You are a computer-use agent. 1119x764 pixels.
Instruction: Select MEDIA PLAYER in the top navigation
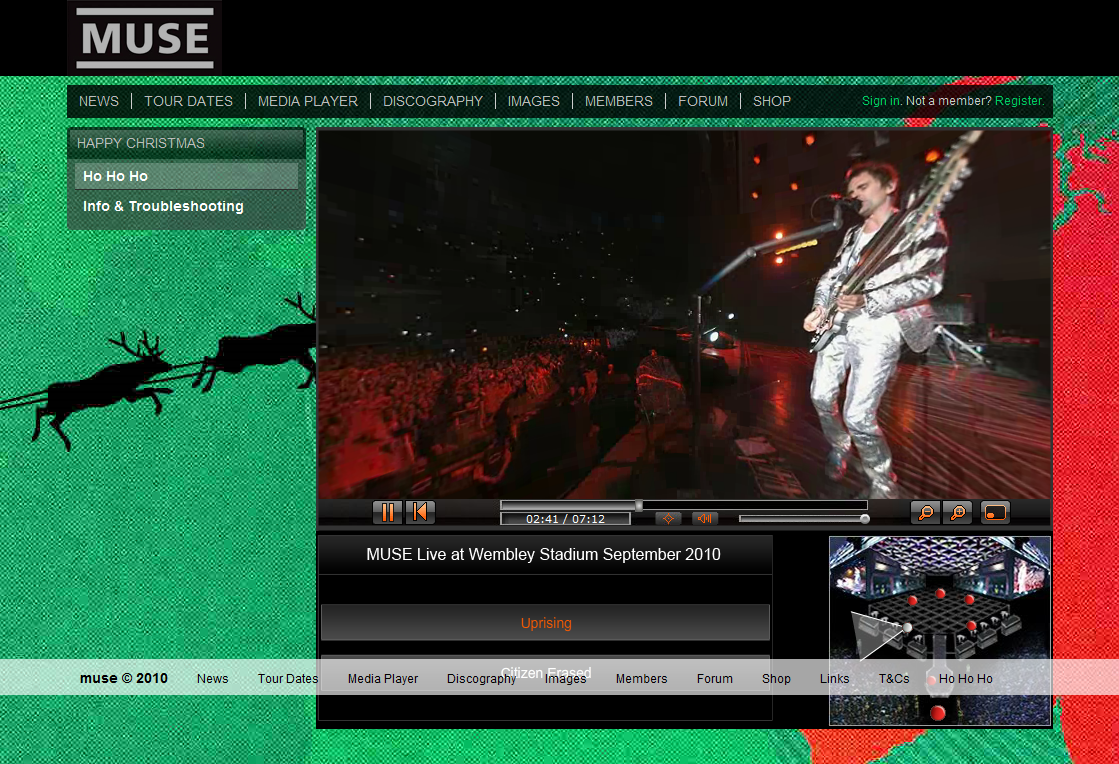pos(308,101)
